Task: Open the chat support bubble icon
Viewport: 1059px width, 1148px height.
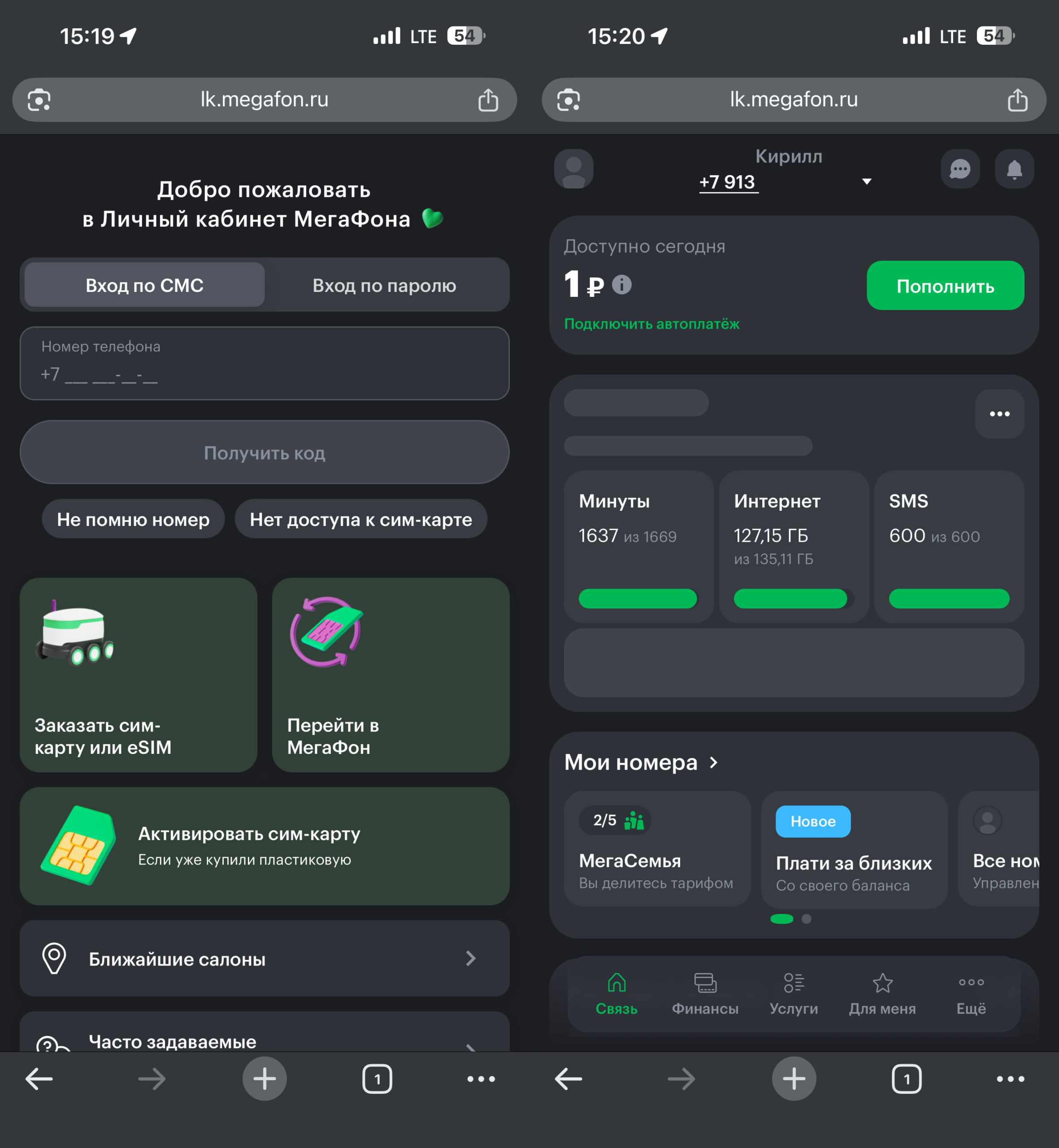Action: 960,169
